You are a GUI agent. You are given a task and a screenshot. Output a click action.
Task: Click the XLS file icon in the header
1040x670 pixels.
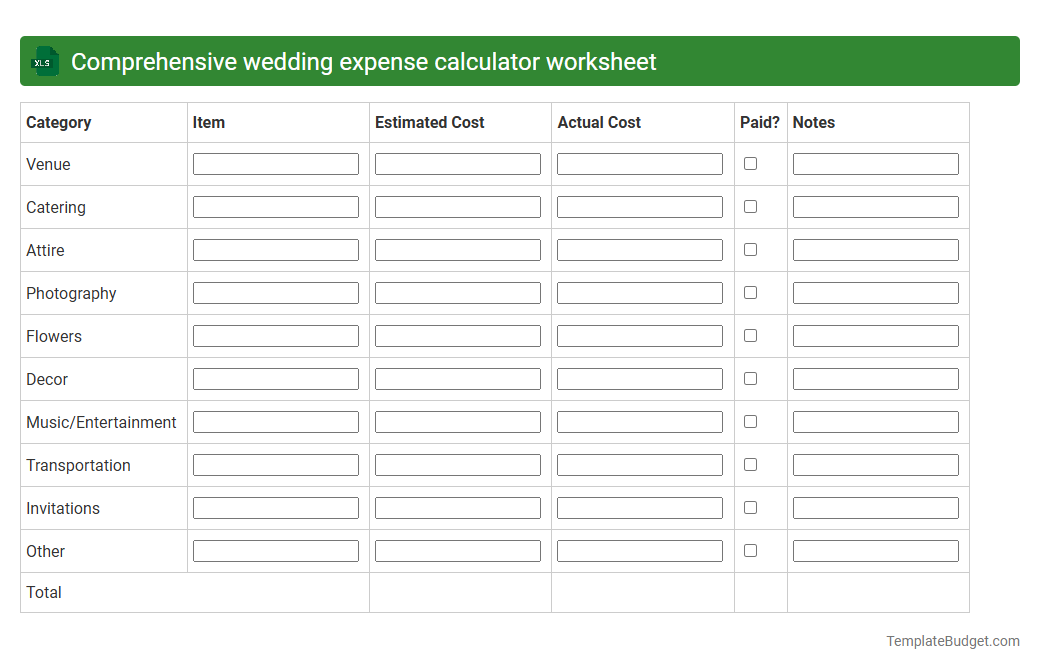[x=43, y=61]
